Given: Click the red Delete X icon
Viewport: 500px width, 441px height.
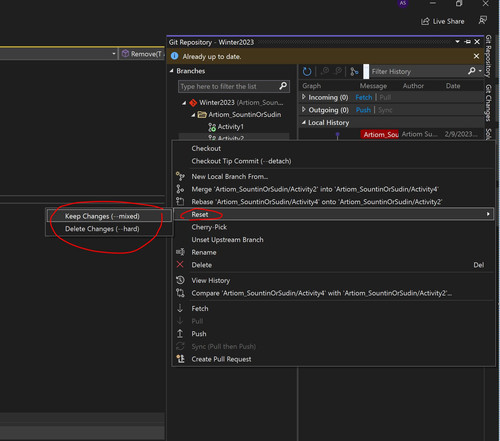Looking at the screenshot, I should coord(180,265).
